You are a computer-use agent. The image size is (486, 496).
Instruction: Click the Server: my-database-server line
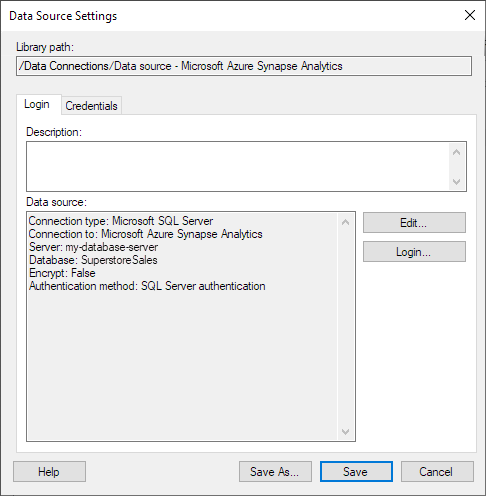pyautogui.click(x=93, y=247)
